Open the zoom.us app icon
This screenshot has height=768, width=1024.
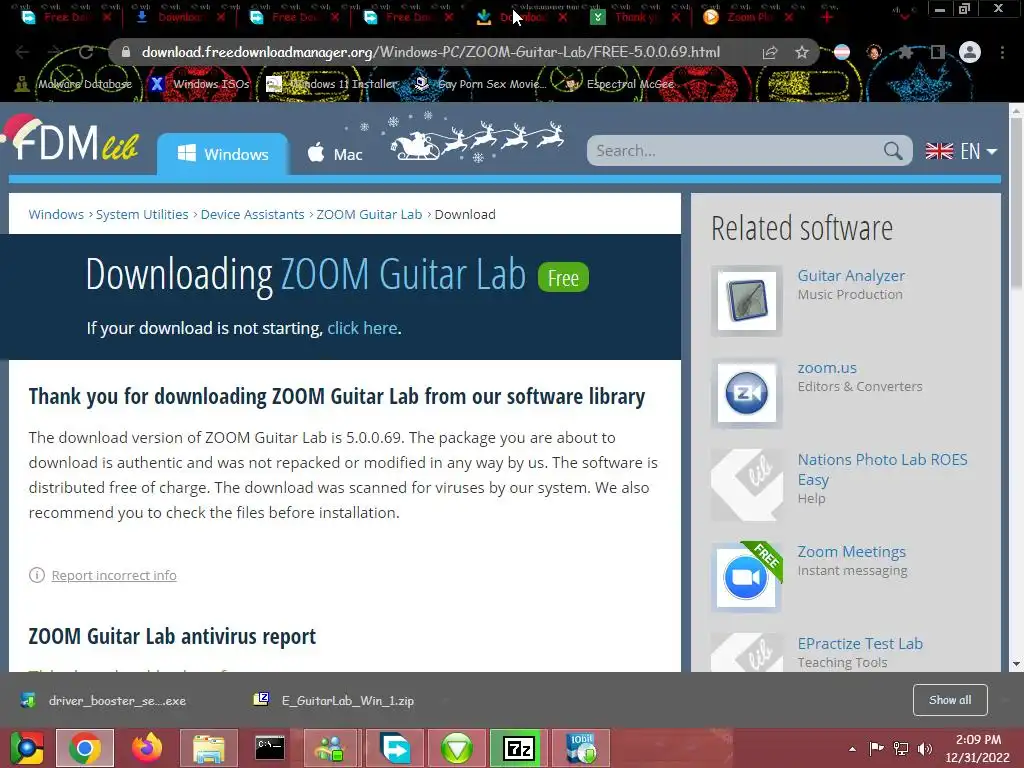(x=746, y=393)
